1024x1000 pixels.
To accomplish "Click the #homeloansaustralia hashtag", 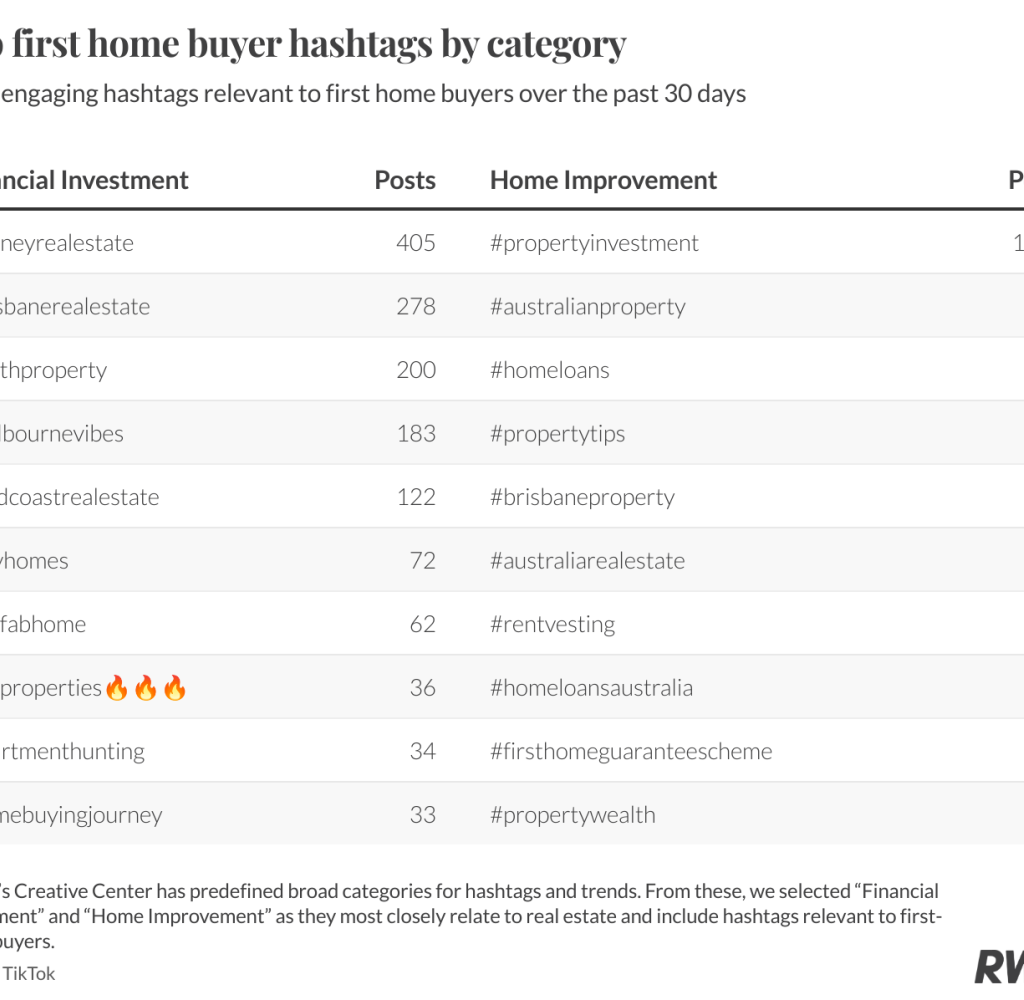I will (592, 688).
